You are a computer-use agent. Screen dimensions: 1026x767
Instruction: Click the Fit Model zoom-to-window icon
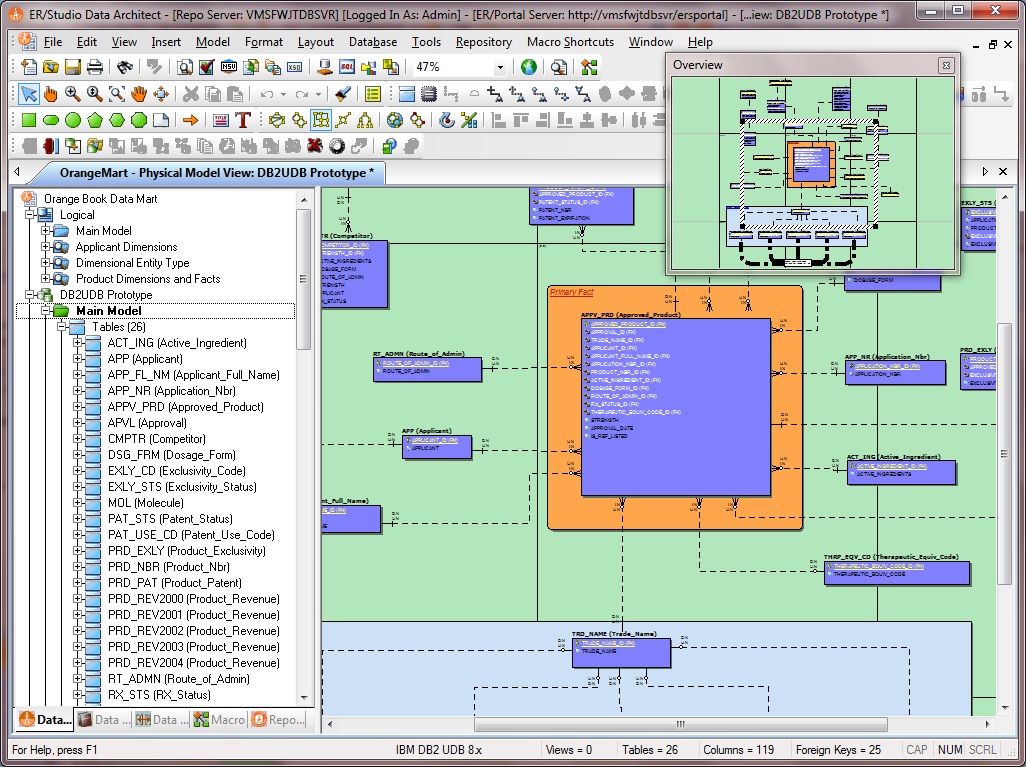[x=117, y=94]
